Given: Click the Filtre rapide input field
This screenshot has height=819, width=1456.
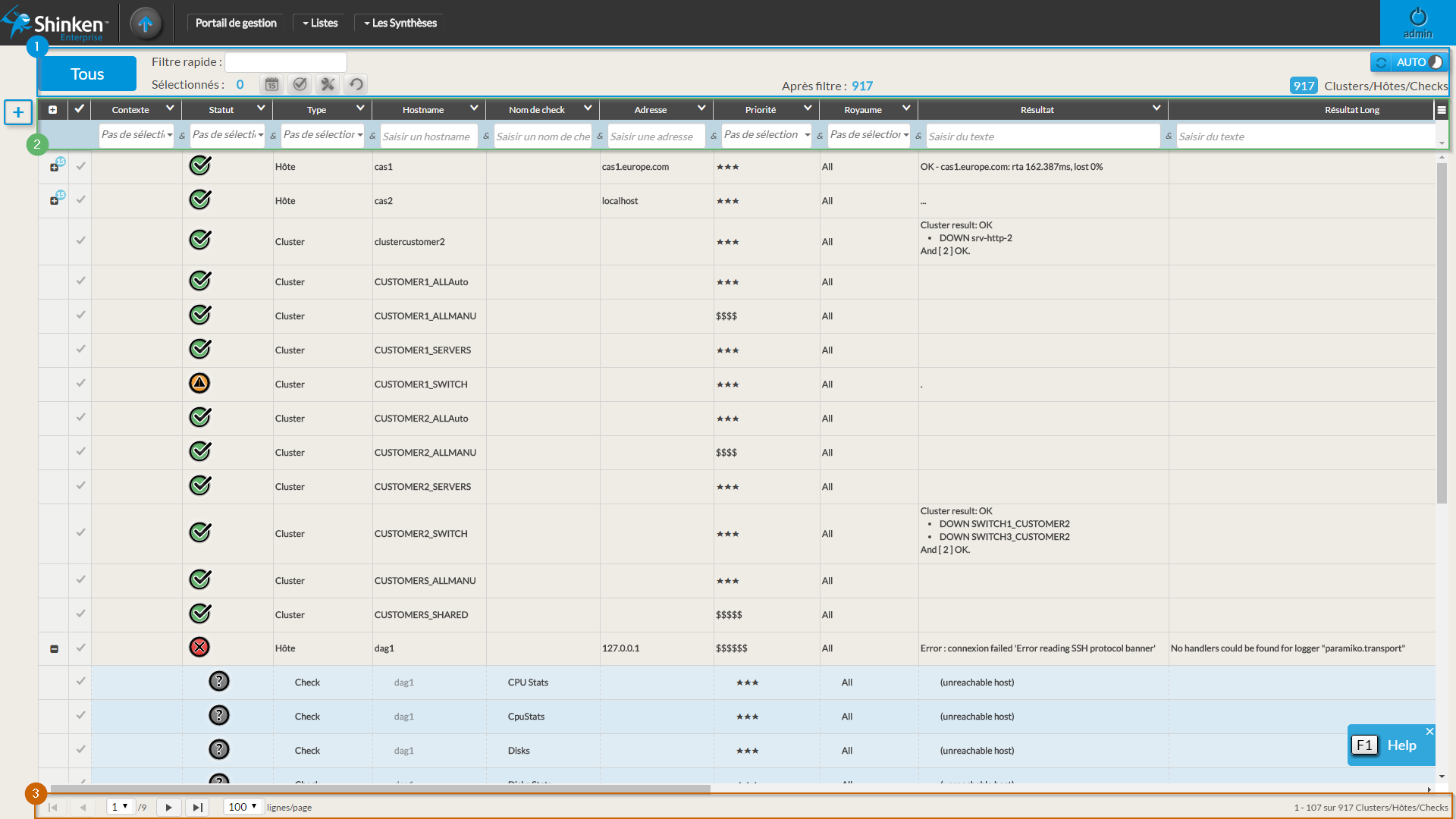Looking at the screenshot, I should (286, 62).
